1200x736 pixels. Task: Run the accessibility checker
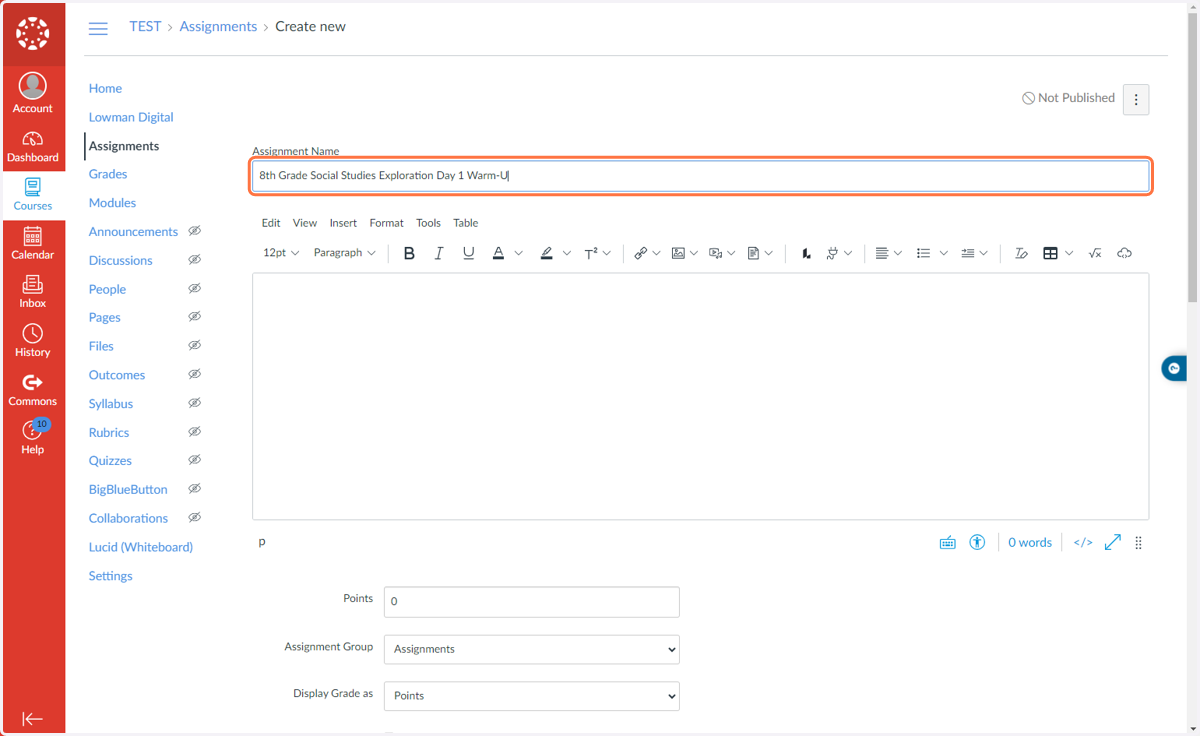(977, 542)
